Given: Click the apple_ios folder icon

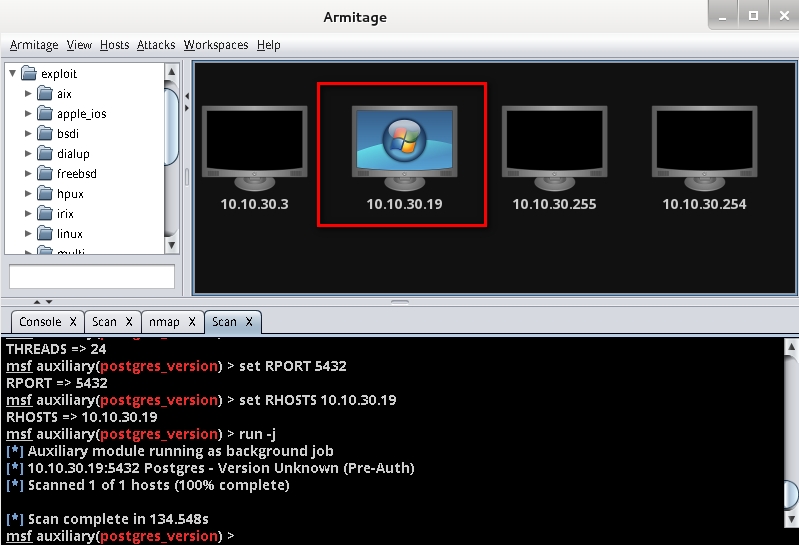Looking at the screenshot, I should [45, 113].
